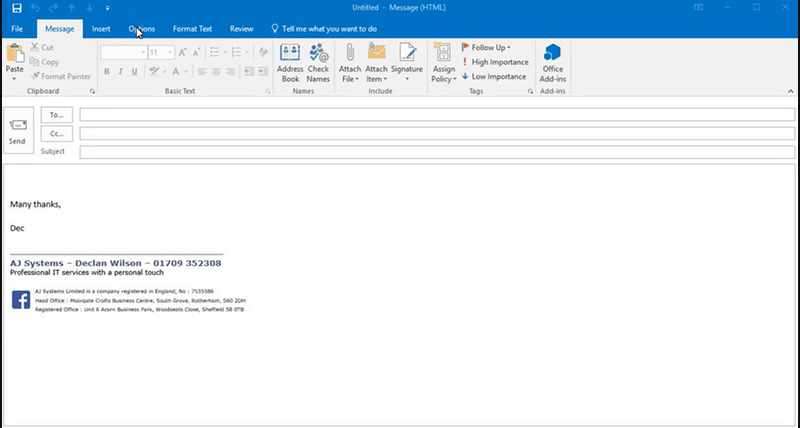This screenshot has width=800, height=428.
Task: Open the Follow Up flag dropdown
Action: click(490, 47)
